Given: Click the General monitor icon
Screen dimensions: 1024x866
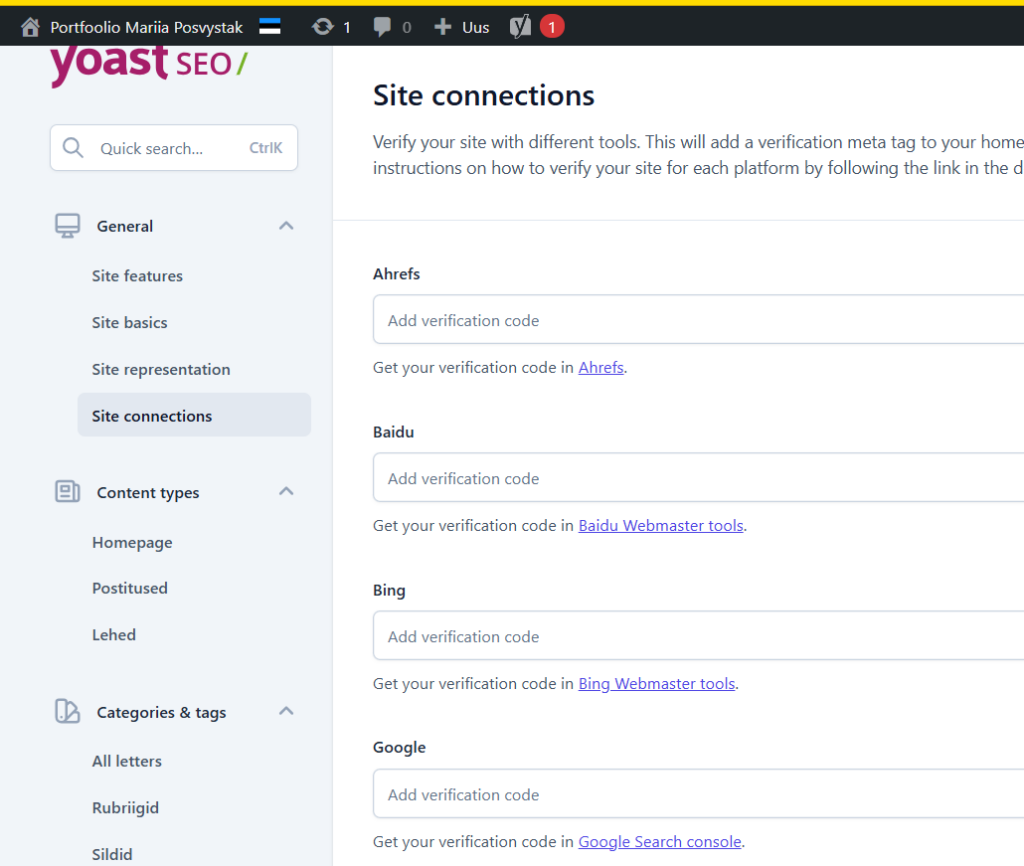Looking at the screenshot, I should (67, 226).
